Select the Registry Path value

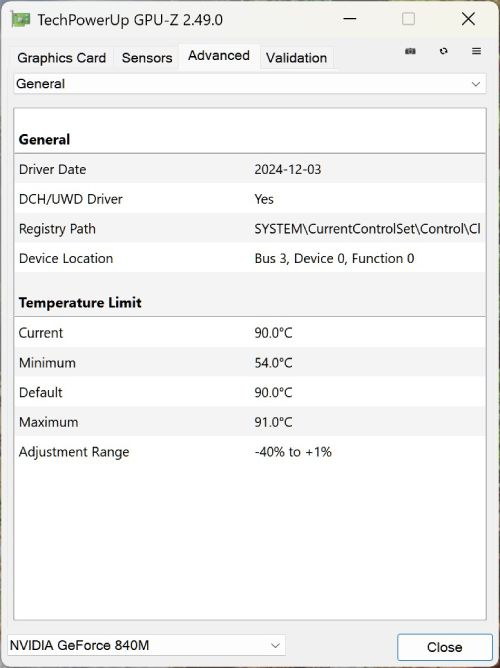[367, 229]
